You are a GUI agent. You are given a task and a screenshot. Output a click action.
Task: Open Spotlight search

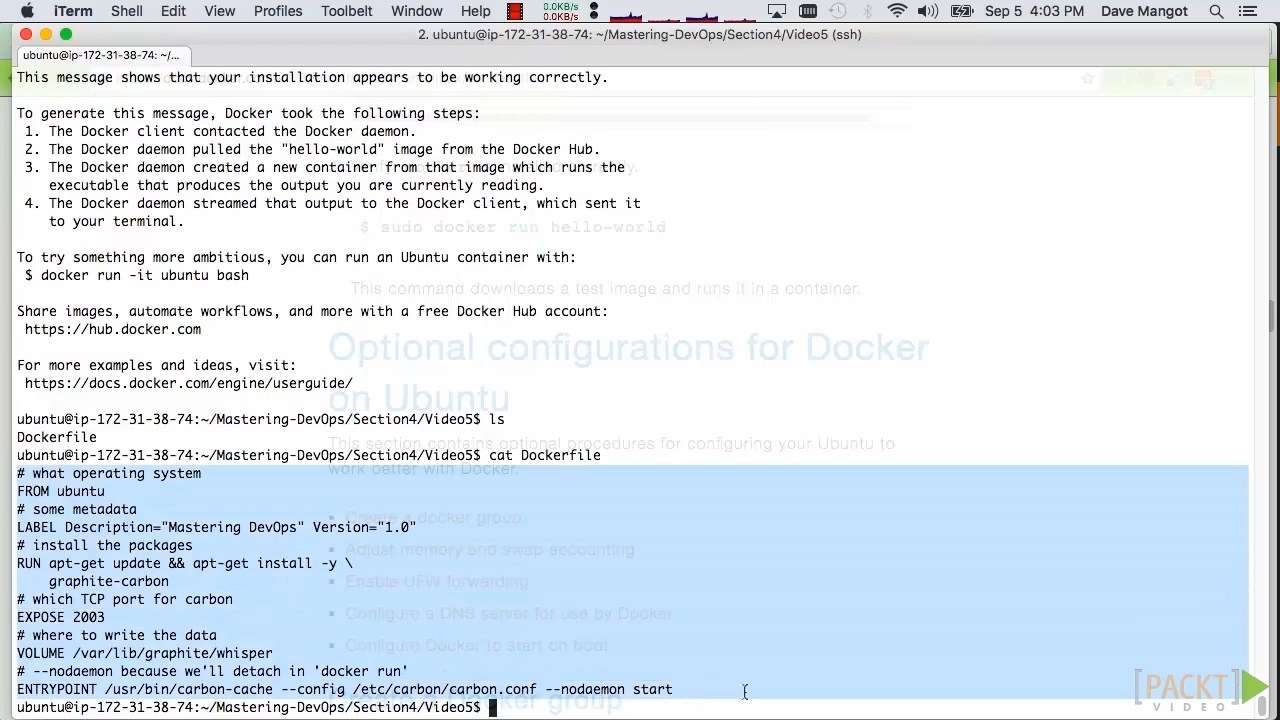tap(1216, 11)
